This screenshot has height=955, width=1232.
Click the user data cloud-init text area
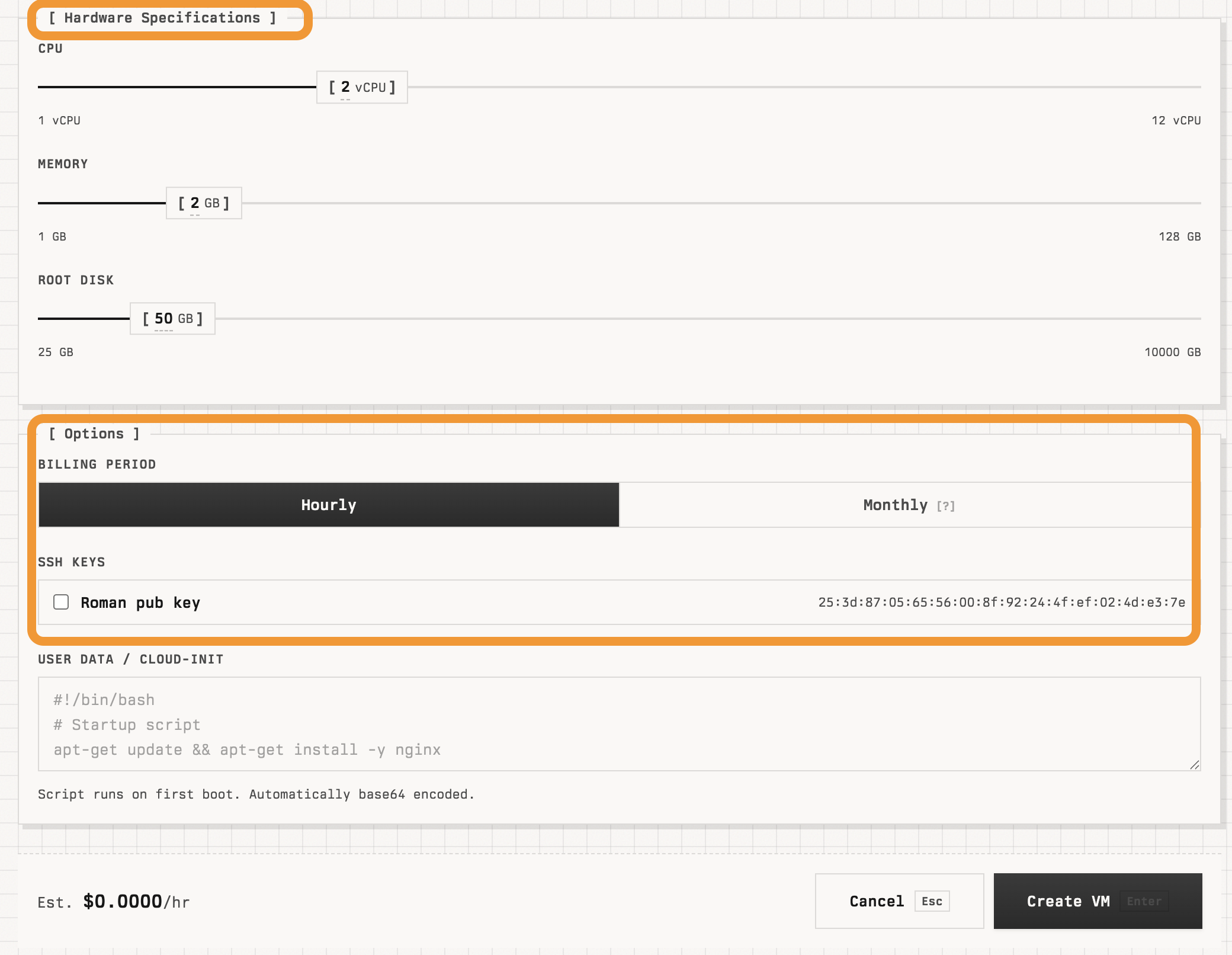point(619,724)
